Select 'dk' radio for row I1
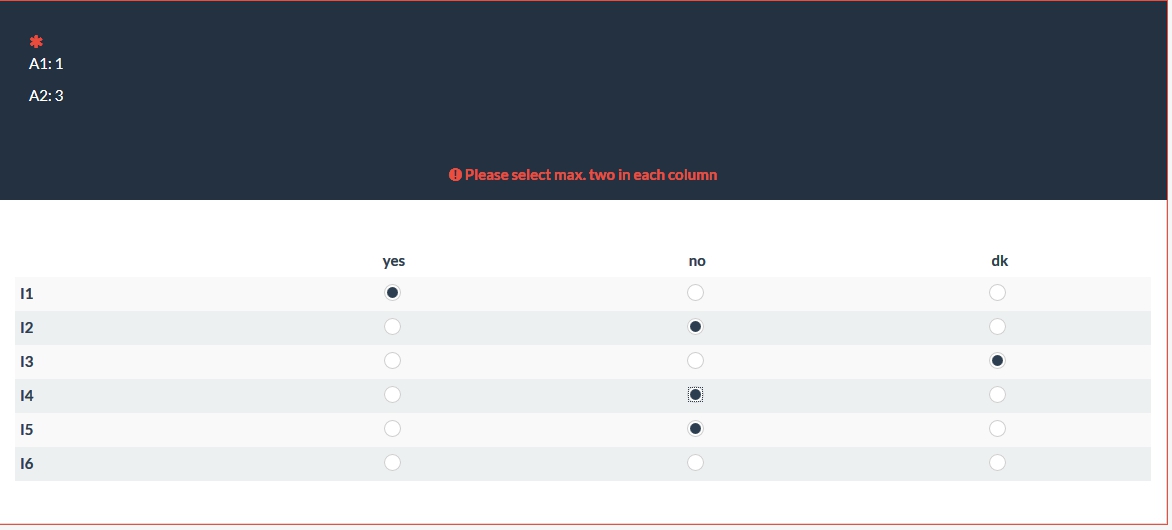 [997, 293]
